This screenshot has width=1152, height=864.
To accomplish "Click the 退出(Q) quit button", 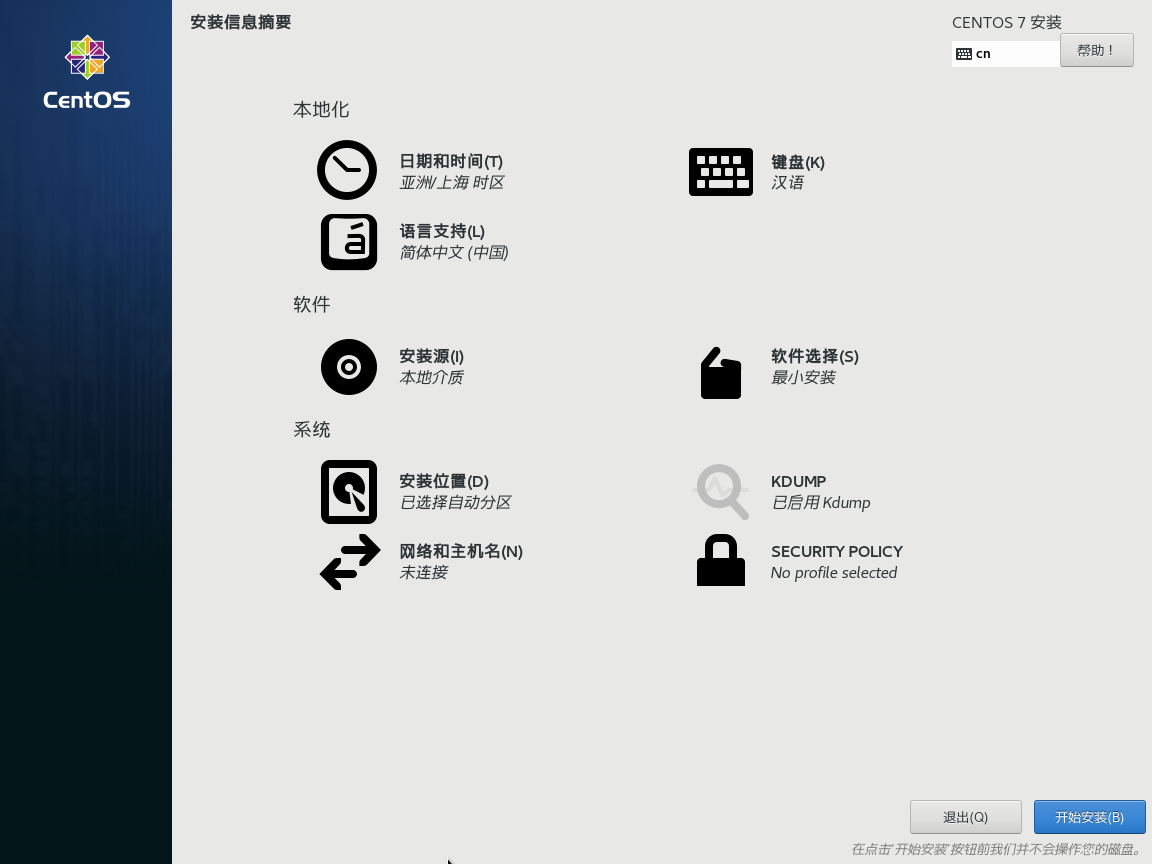I will click(x=965, y=817).
